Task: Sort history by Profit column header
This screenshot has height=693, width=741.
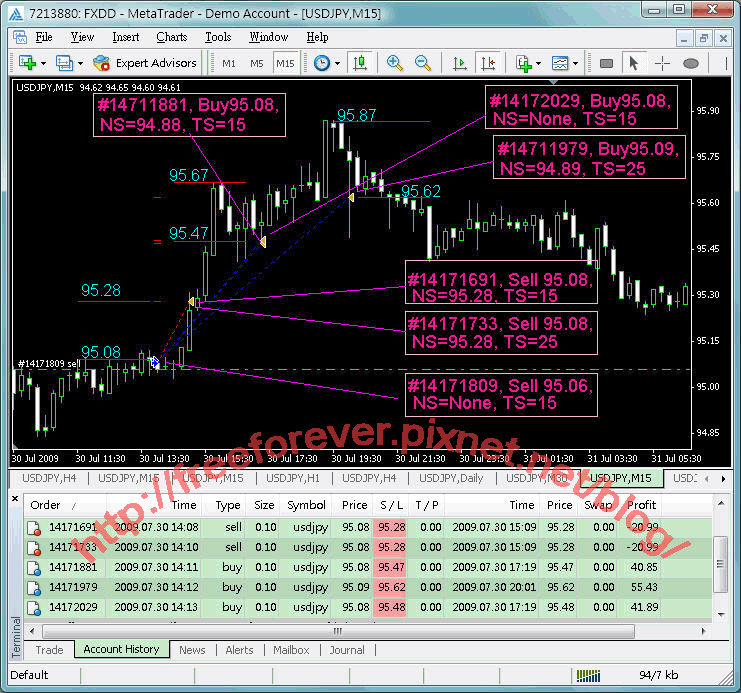Action: click(x=641, y=505)
